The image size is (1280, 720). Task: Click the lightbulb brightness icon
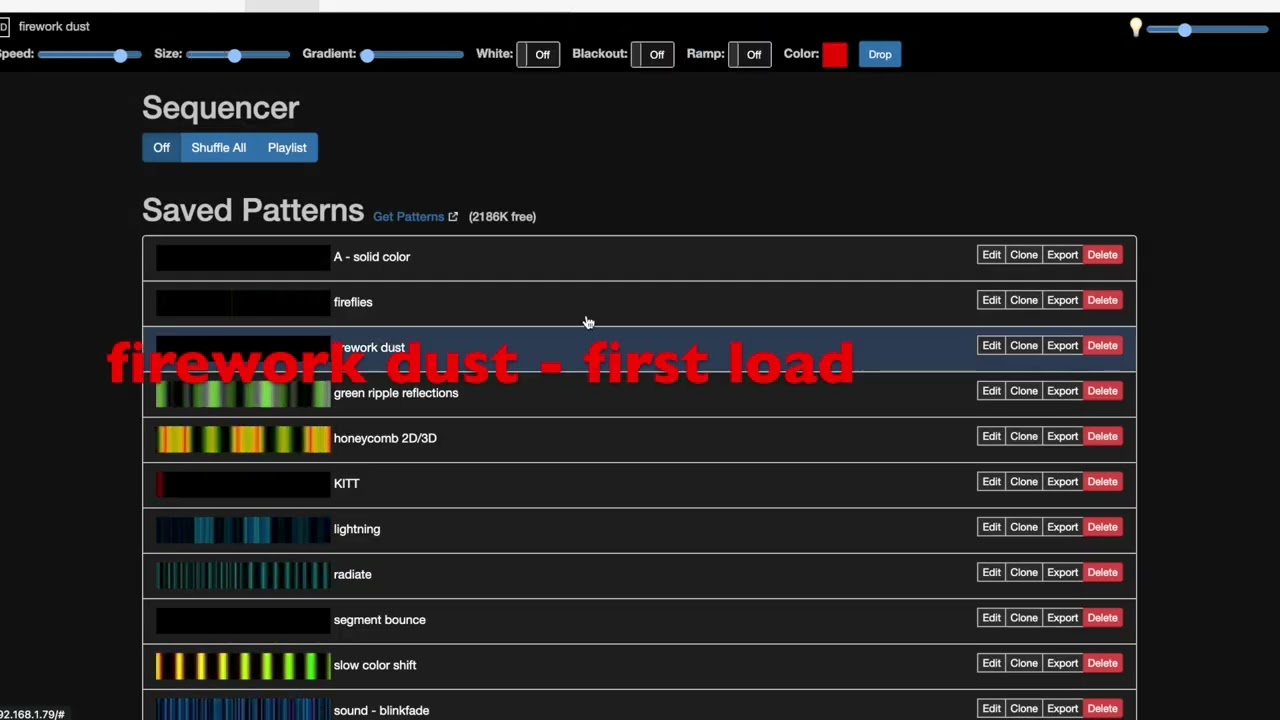(x=1136, y=28)
